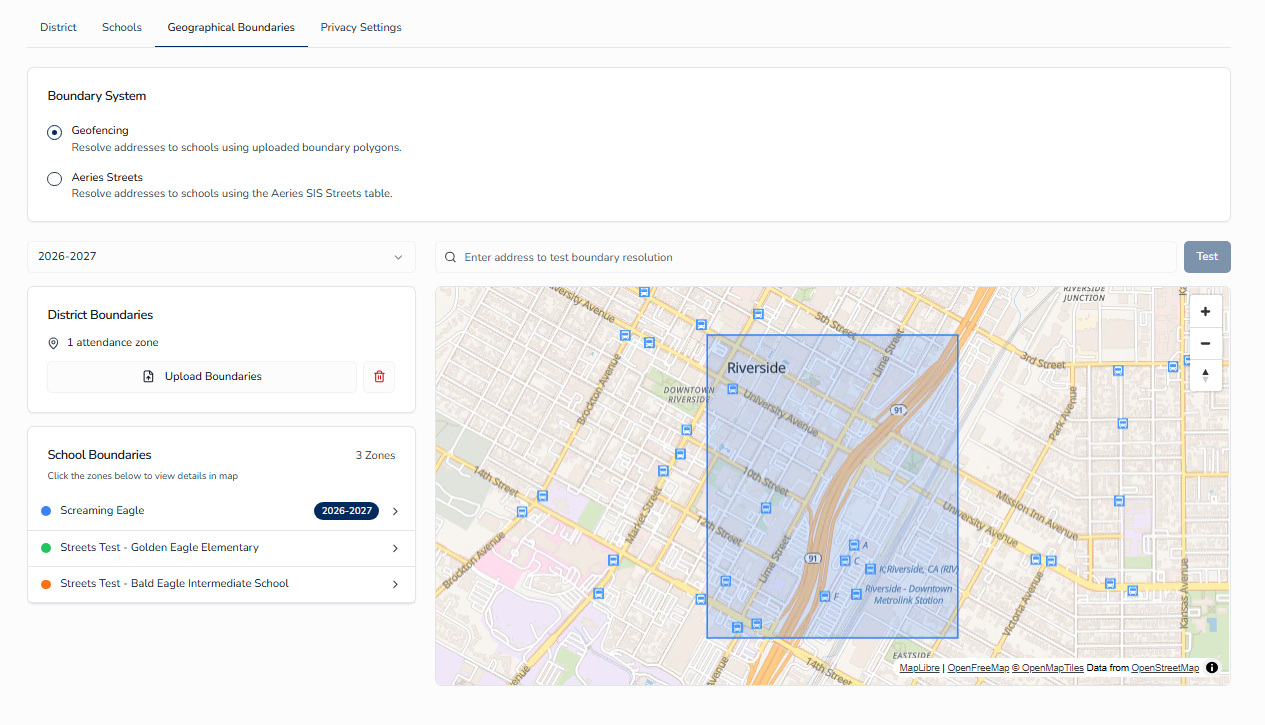
Task: Focus the address test input field
Action: (806, 257)
